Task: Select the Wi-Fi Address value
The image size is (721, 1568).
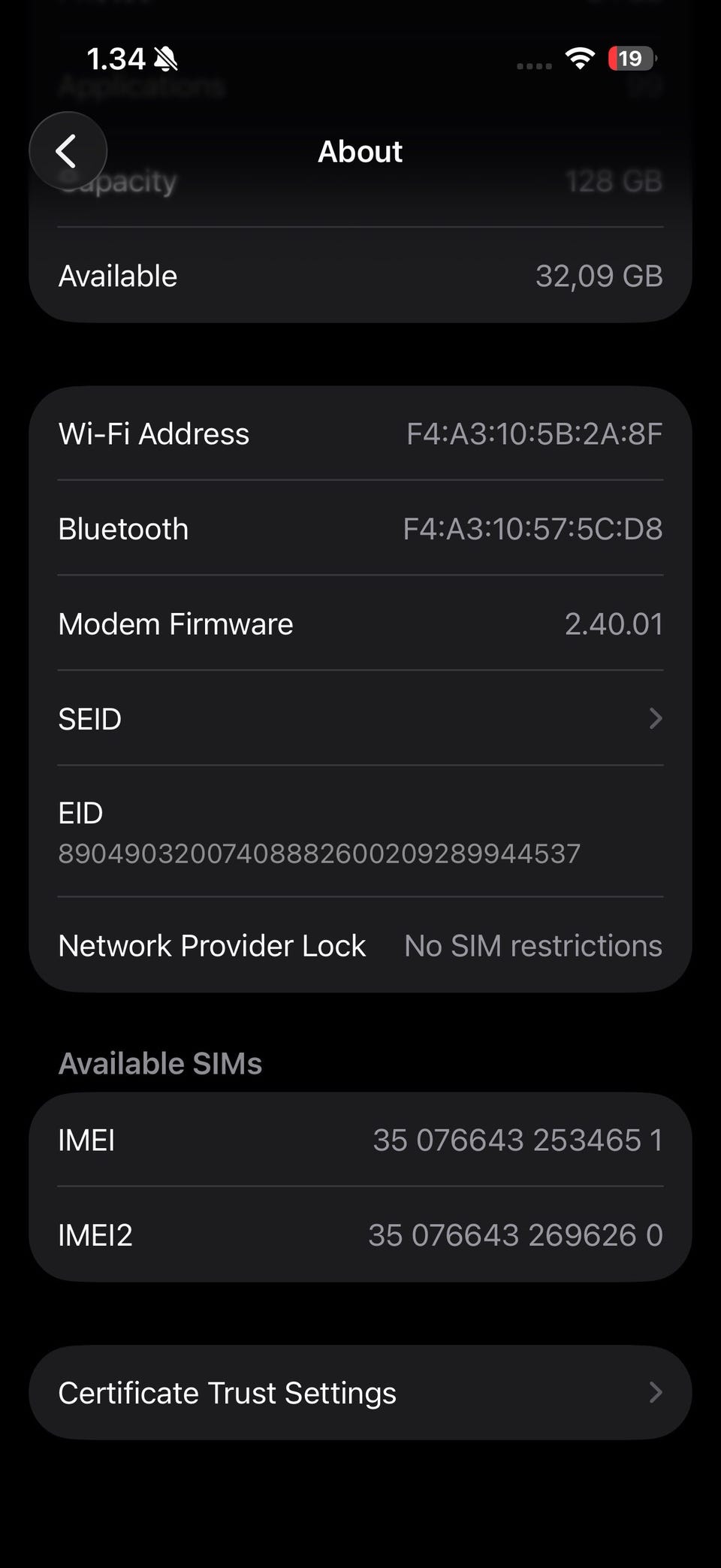Action: [534, 434]
